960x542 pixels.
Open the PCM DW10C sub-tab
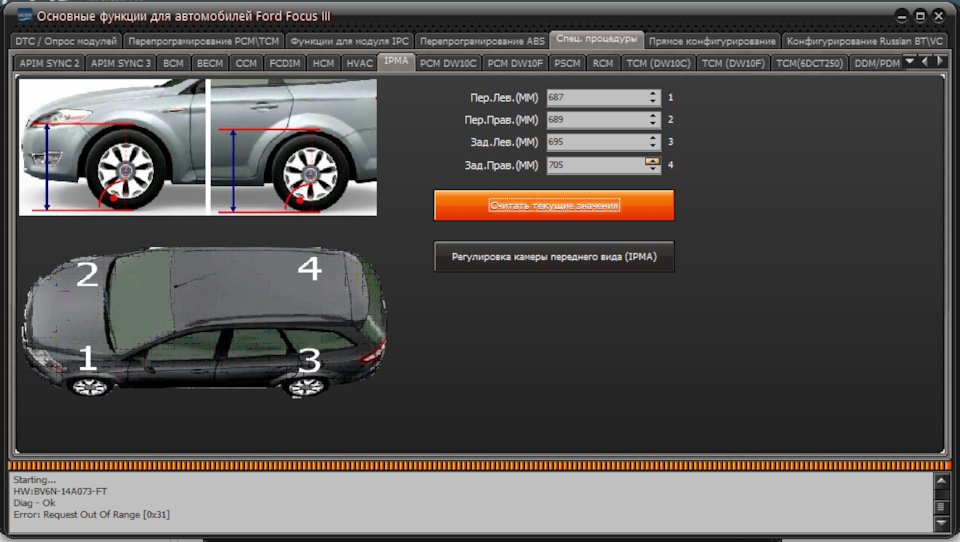(x=448, y=63)
